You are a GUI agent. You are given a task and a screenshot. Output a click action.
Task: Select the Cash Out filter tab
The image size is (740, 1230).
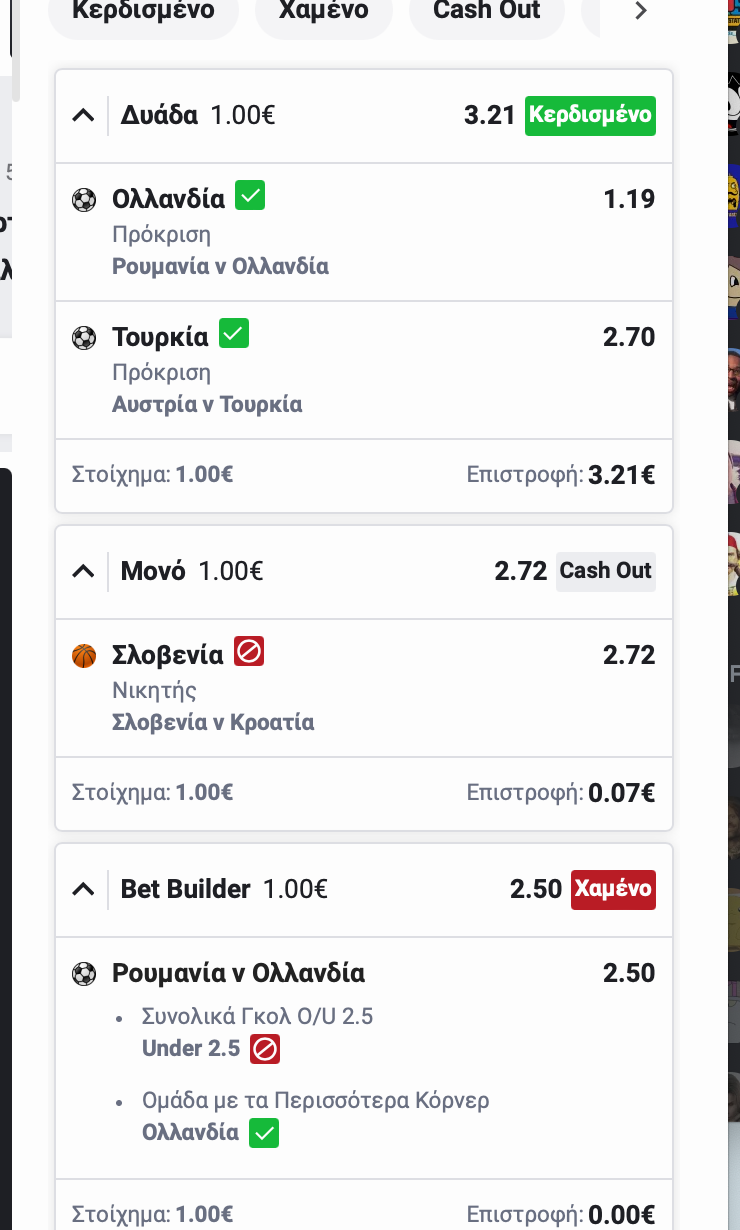(x=487, y=12)
